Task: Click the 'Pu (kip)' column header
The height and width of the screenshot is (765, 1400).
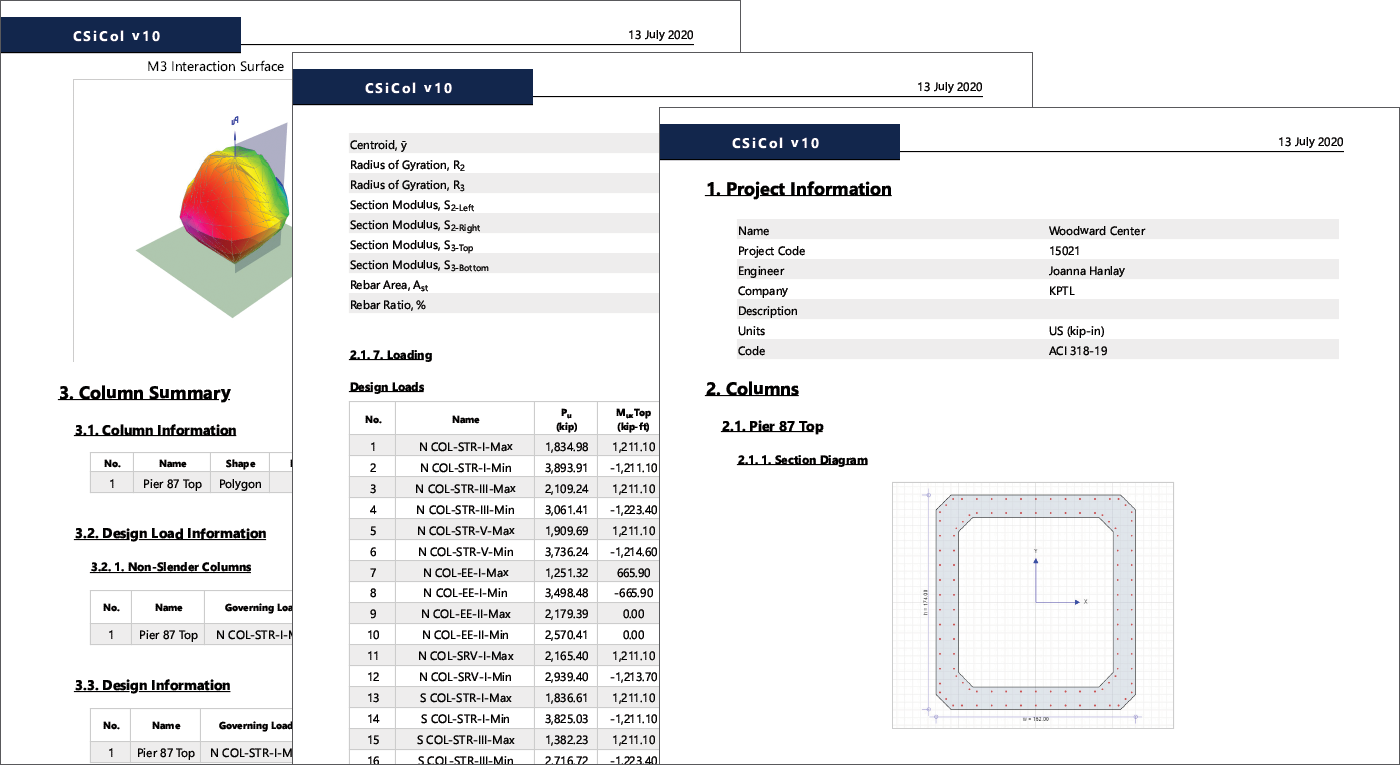Action: [566, 419]
